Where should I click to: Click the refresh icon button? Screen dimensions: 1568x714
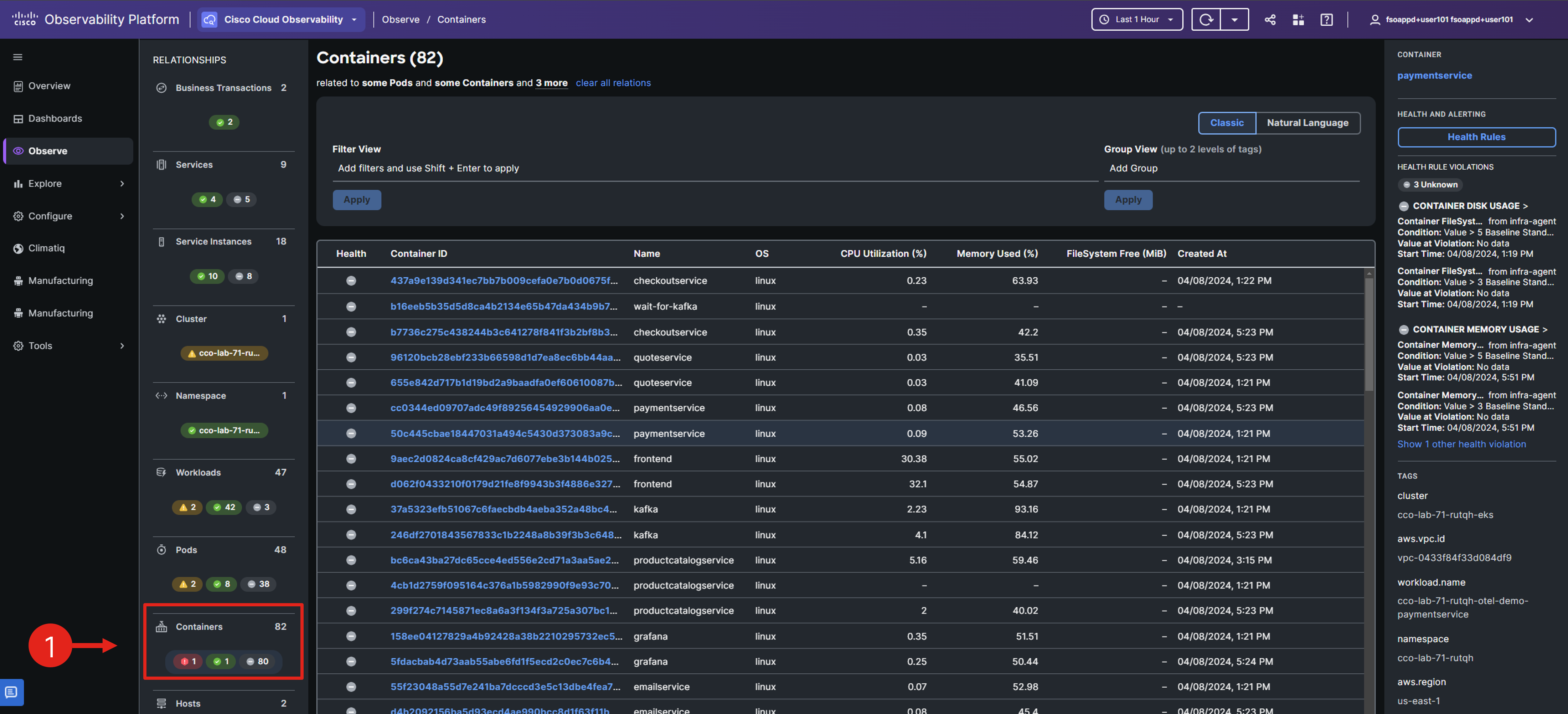pos(1206,20)
